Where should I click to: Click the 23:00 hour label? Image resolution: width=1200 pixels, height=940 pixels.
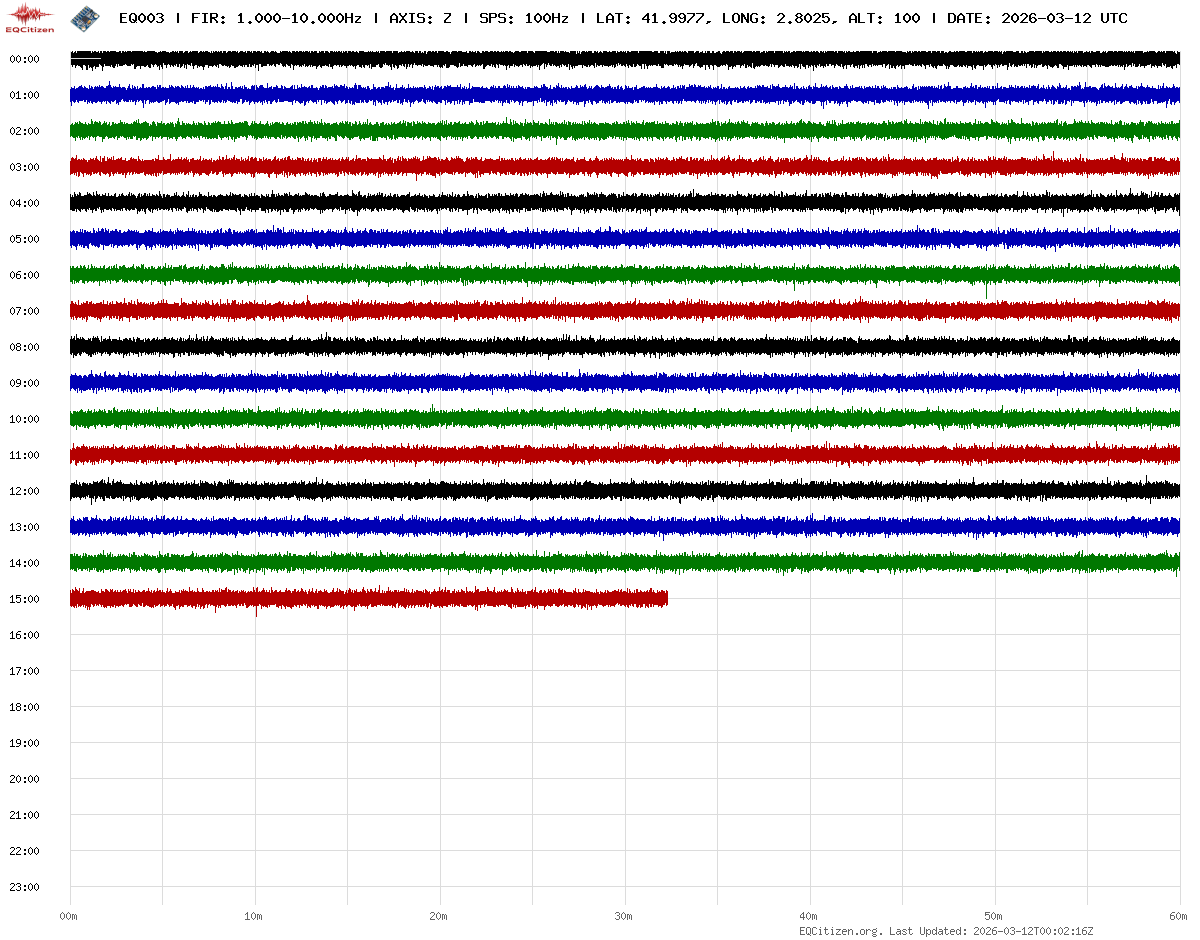tap(24, 888)
